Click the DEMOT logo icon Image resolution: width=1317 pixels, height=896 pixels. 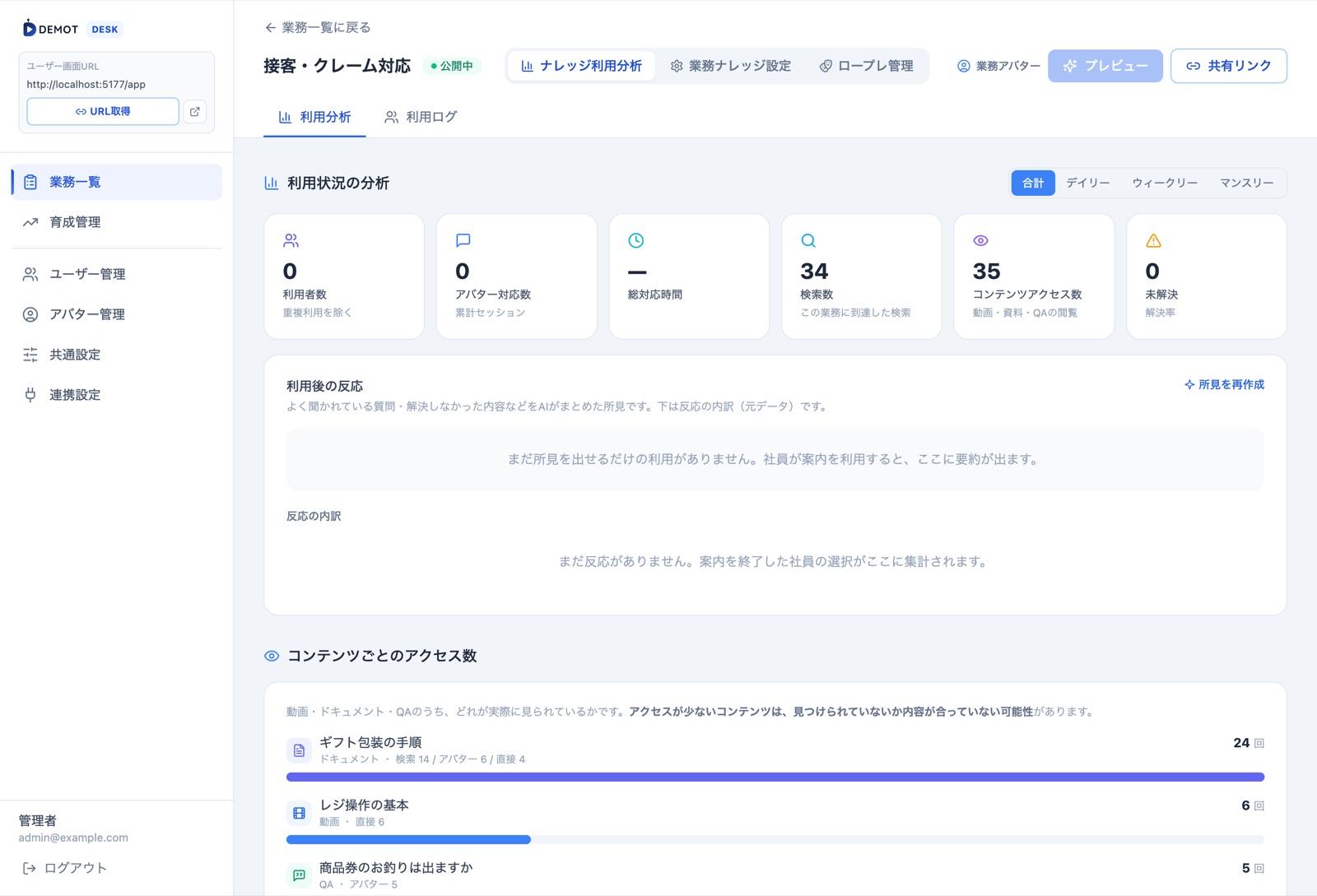(30, 29)
